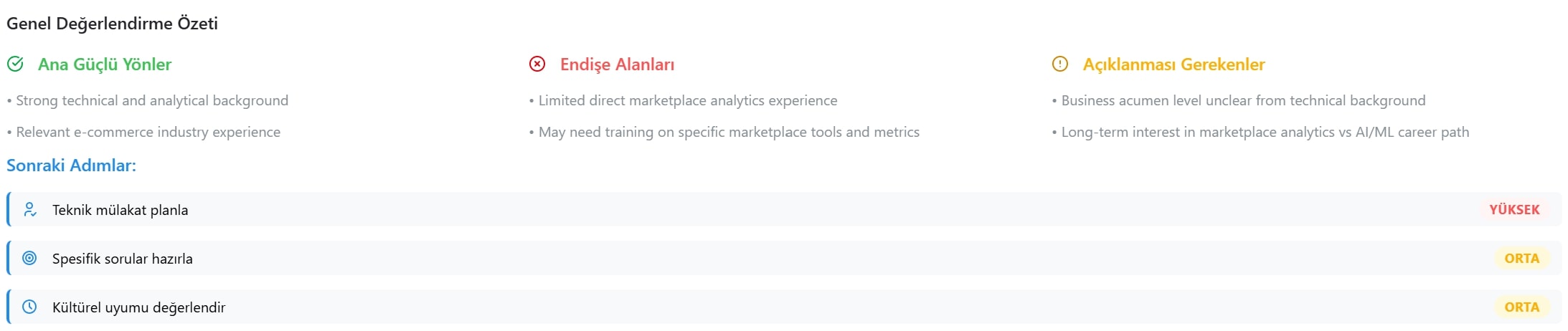The width and height of the screenshot is (1568, 331).
Task: Open the Teknik mülakat planla step
Action: 121,210
